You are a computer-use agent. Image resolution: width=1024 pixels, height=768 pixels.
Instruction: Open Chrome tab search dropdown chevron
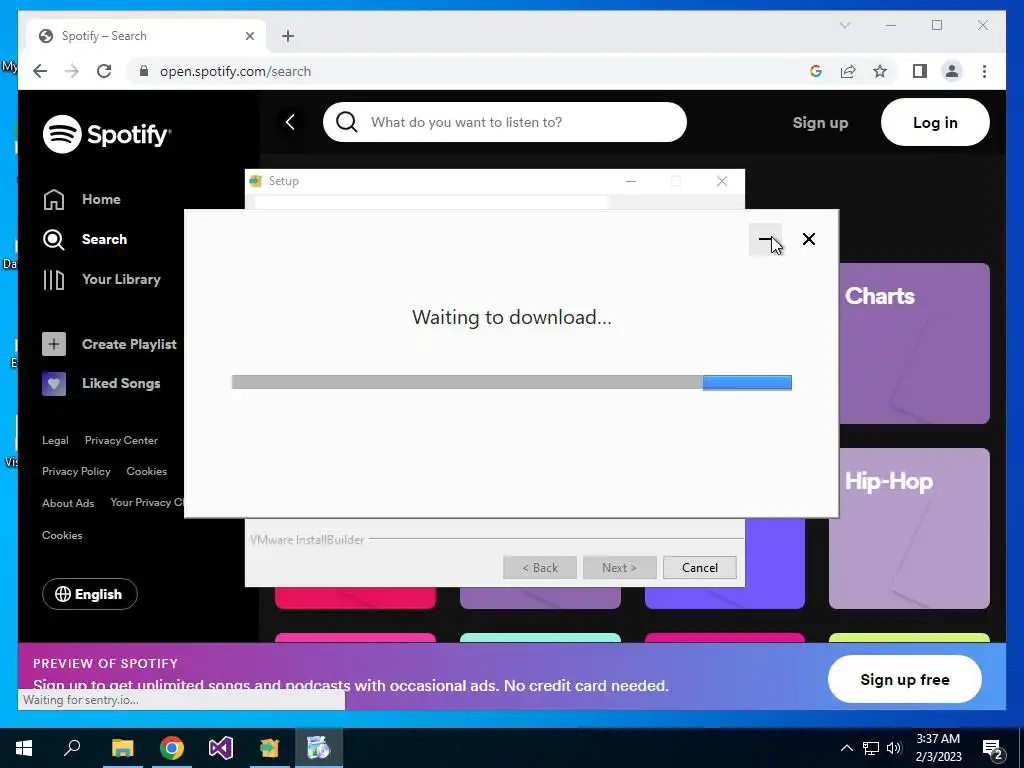click(x=844, y=25)
